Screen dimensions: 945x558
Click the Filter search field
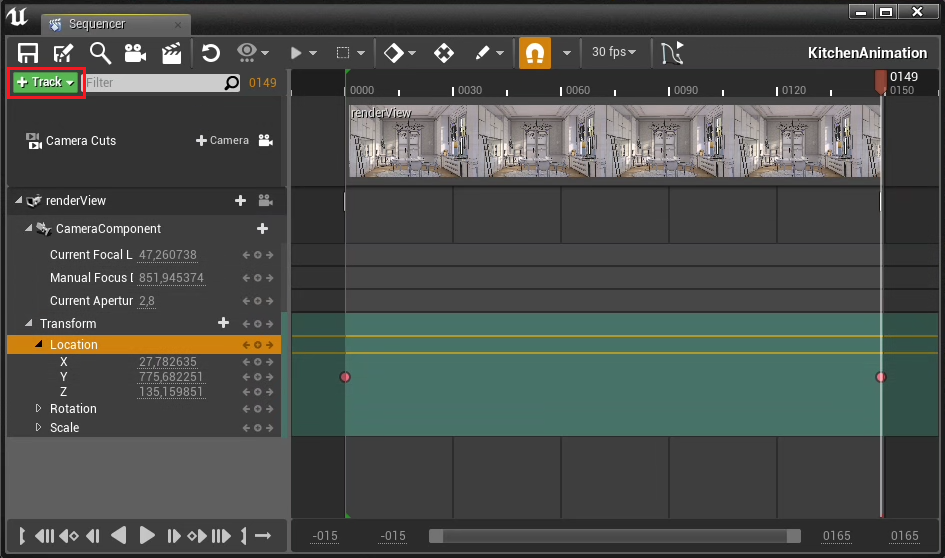tap(152, 83)
